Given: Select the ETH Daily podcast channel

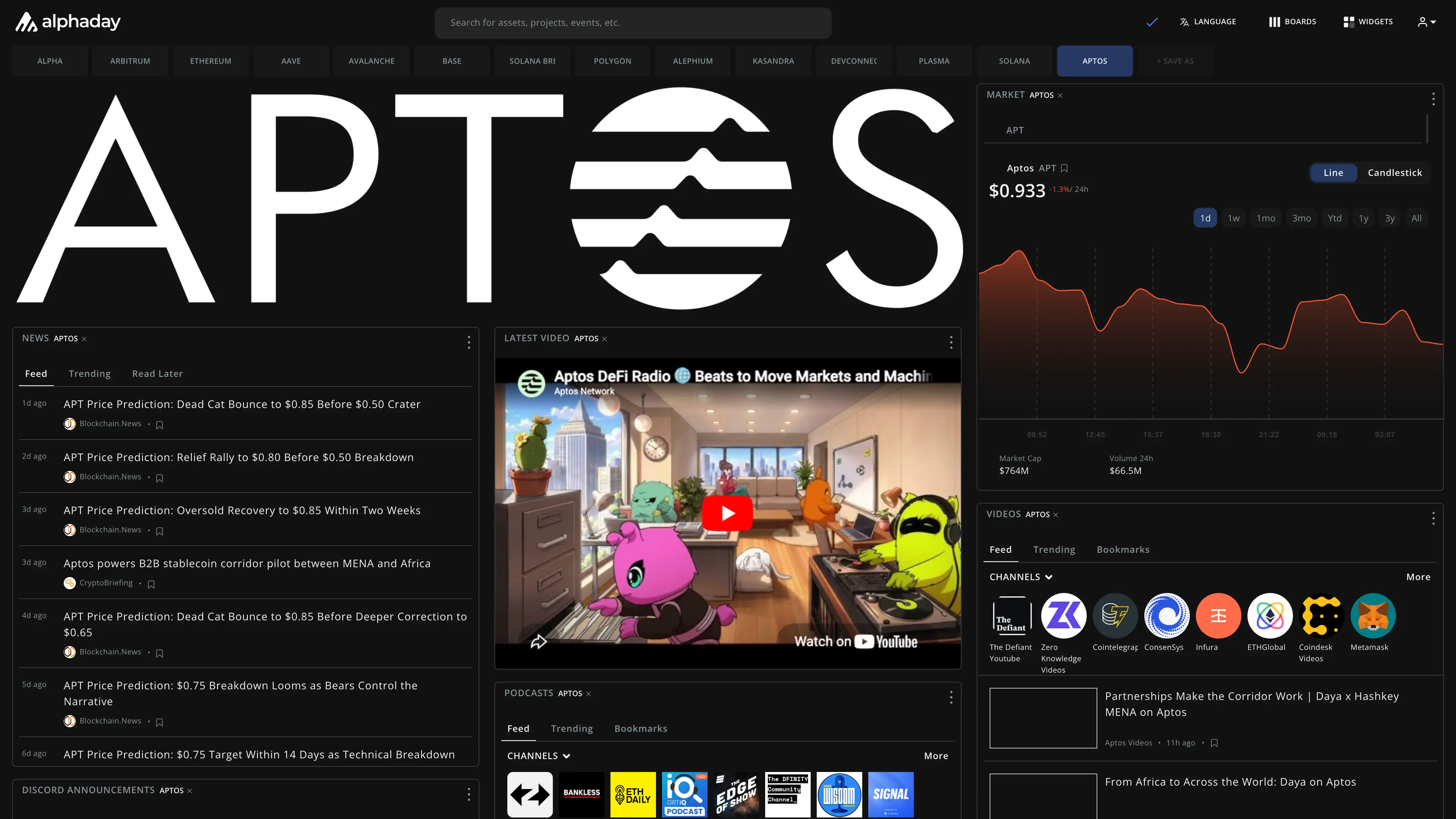Looking at the screenshot, I should [633, 794].
